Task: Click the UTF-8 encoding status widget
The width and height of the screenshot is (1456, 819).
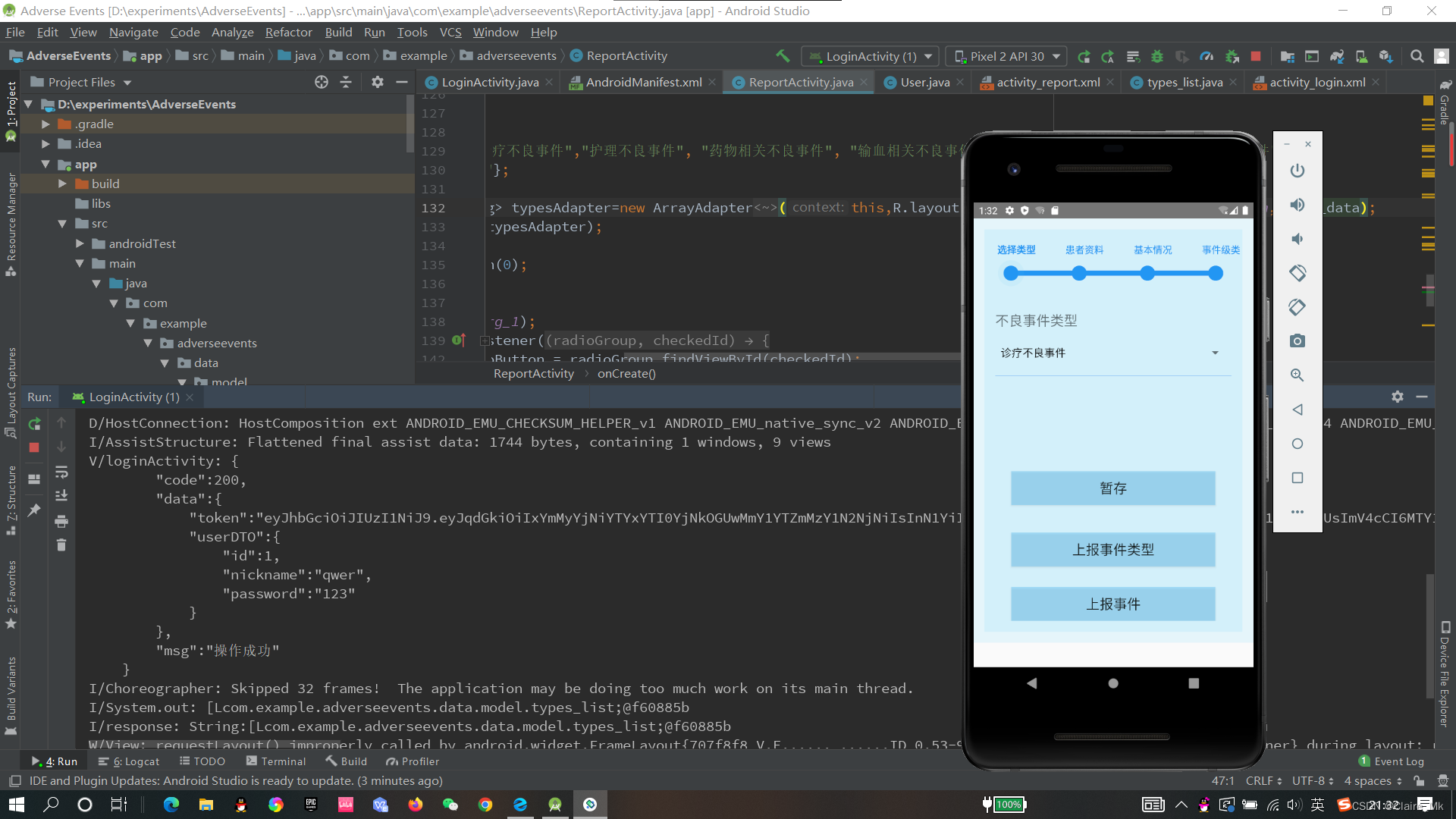Action: 1312,781
